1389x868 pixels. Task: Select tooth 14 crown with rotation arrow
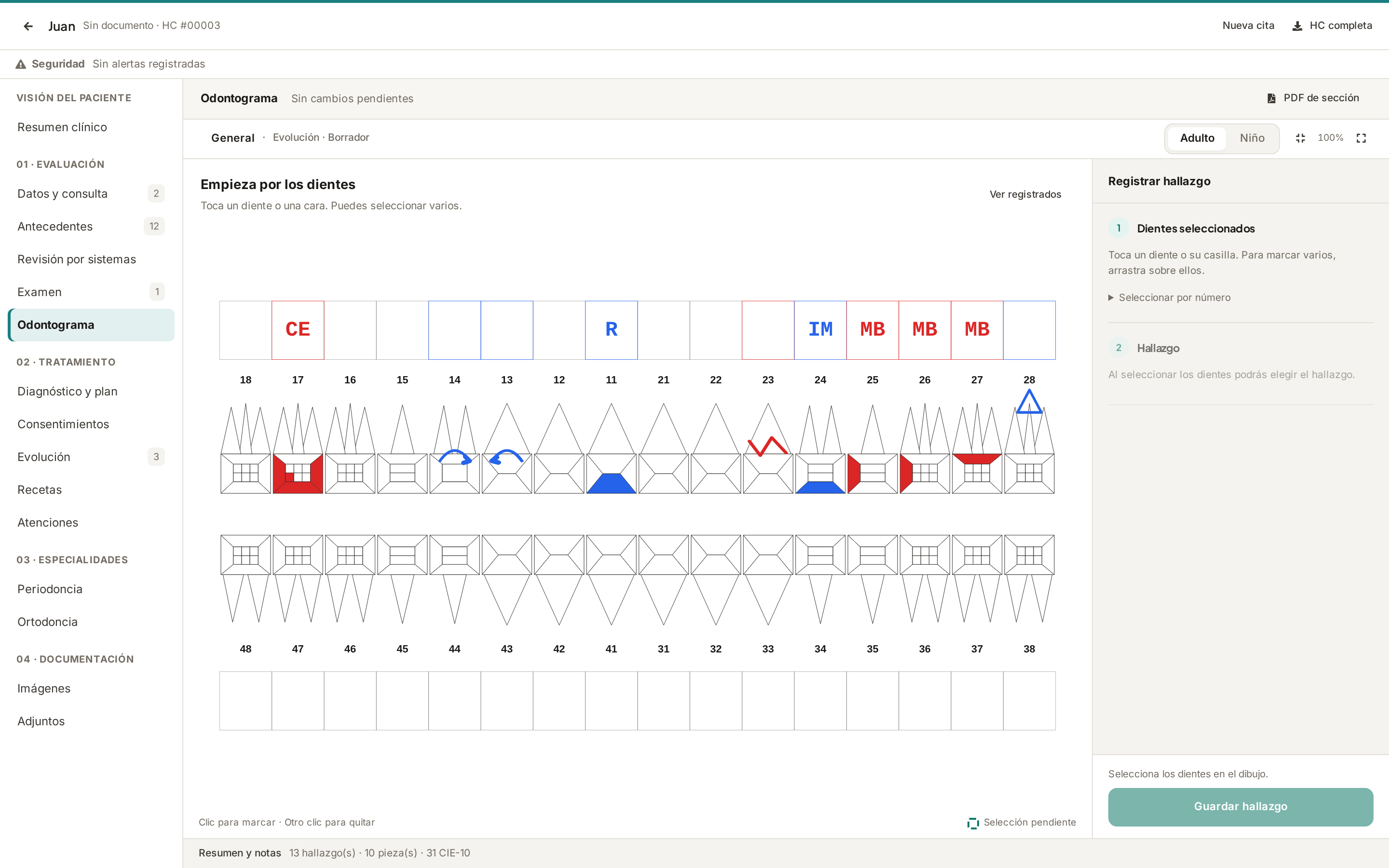point(455,474)
